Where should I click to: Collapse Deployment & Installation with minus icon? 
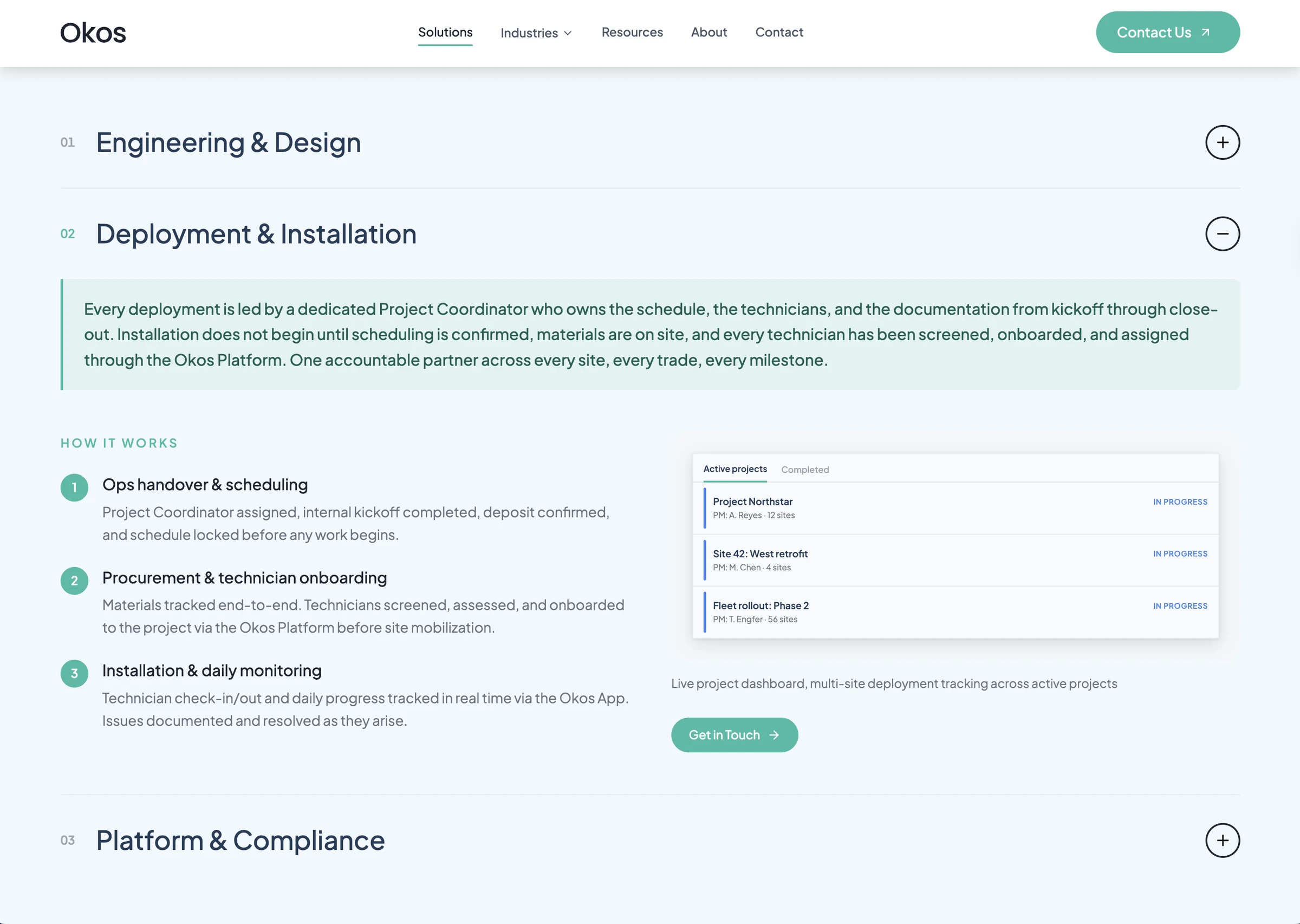coord(1222,234)
